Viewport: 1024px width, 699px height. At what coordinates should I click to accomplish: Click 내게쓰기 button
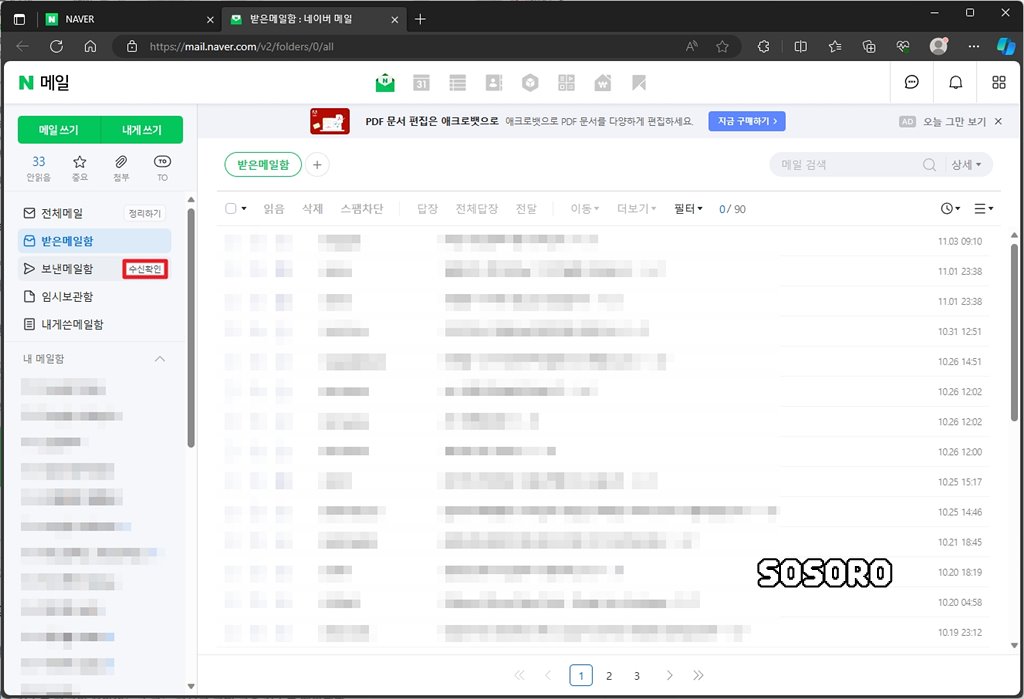pyautogui.click(x=142, y=130)
